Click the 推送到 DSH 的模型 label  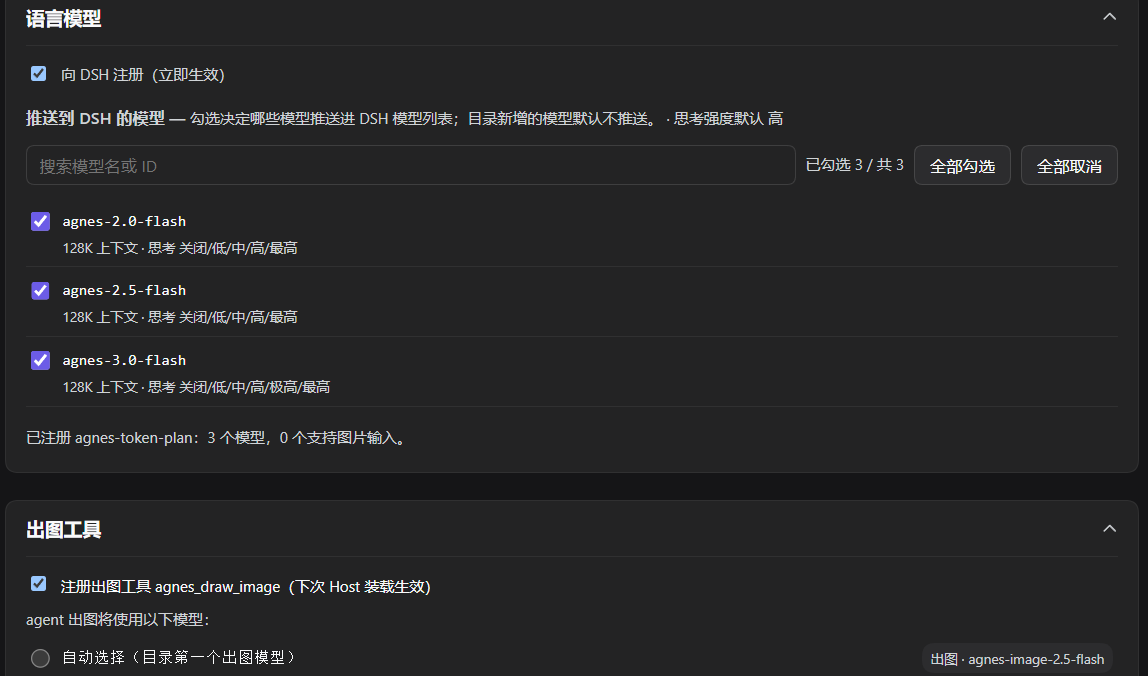95,119
